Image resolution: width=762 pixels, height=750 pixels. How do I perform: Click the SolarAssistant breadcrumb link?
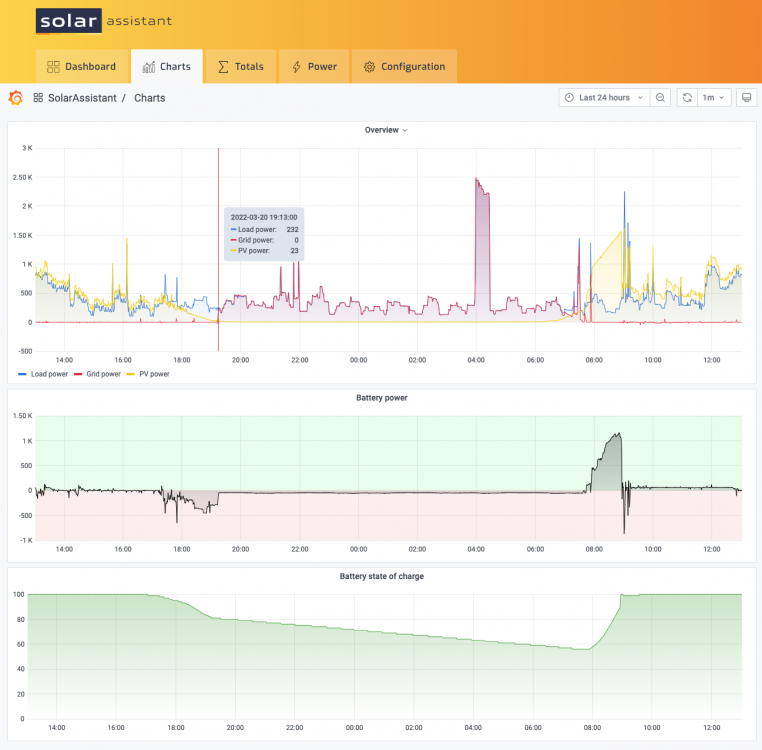click(x=82, y=98)
